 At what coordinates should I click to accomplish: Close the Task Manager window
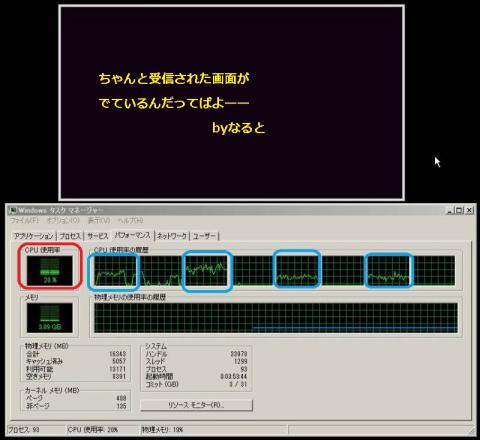469,210
